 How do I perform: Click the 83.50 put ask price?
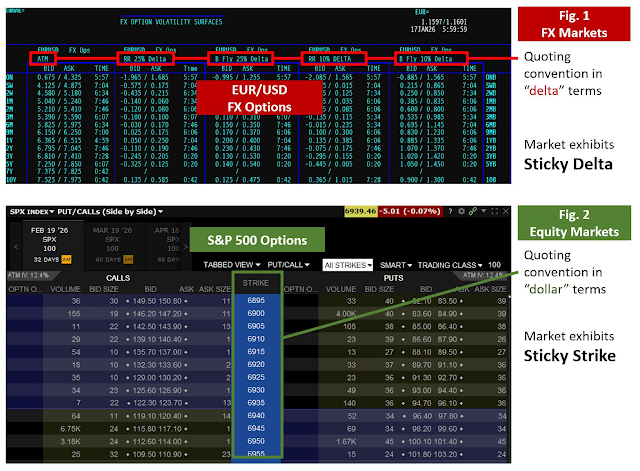[447, 301]
